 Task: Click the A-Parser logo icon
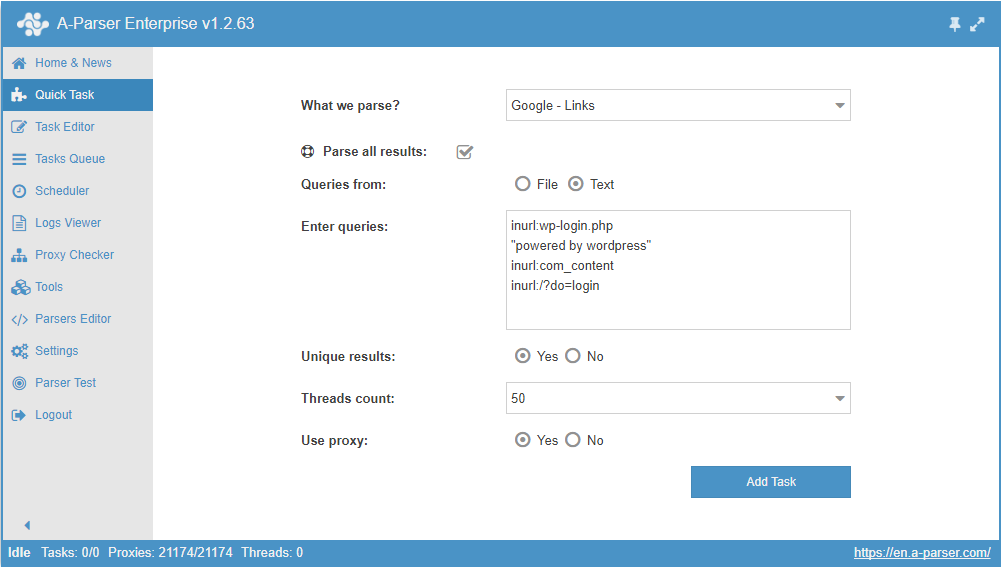click(33, 24)
